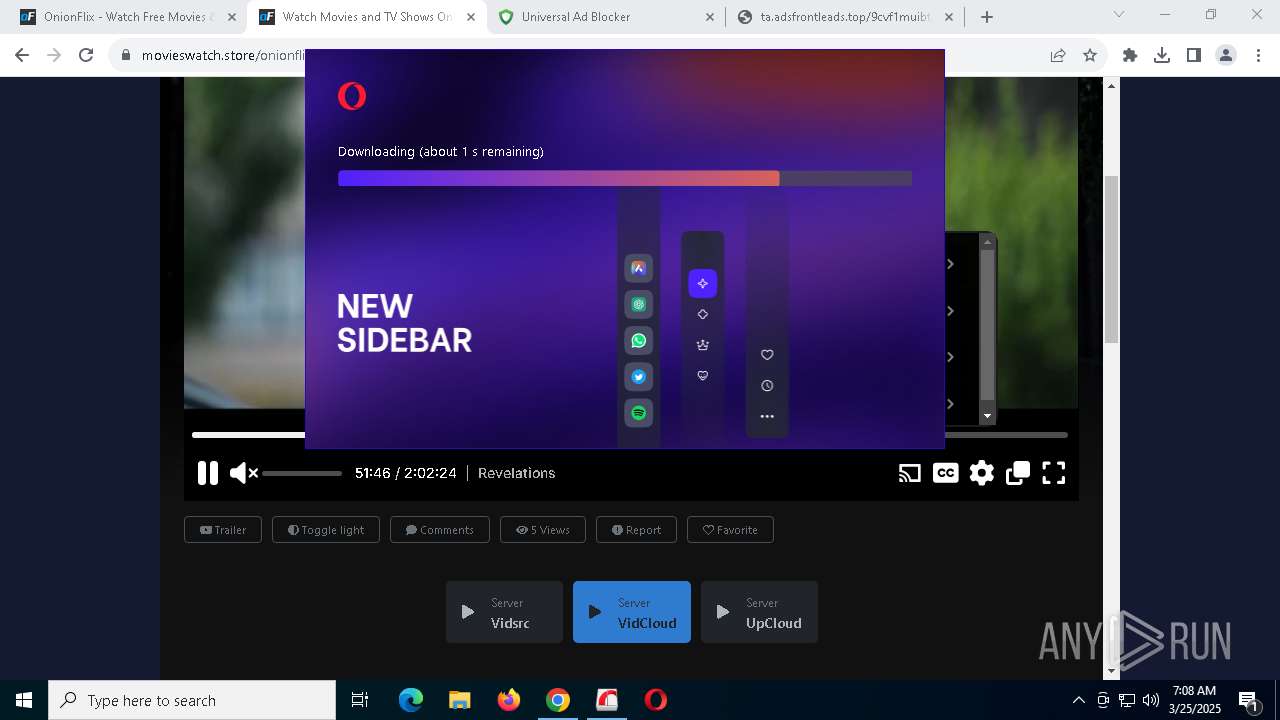This screenshot has height=720, width=1280.
Task: Click three-dots icon in sidebar graphic
Action: click(x=767, y=417)
